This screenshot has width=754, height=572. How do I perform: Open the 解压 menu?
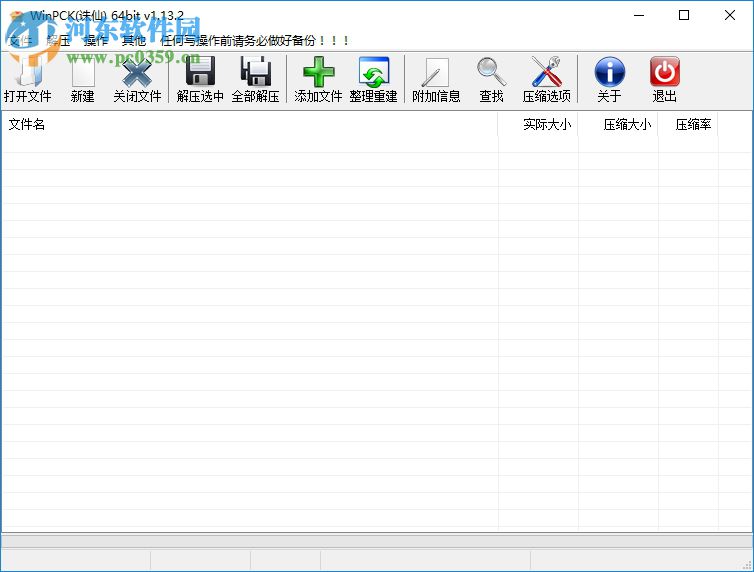point(59,41)
